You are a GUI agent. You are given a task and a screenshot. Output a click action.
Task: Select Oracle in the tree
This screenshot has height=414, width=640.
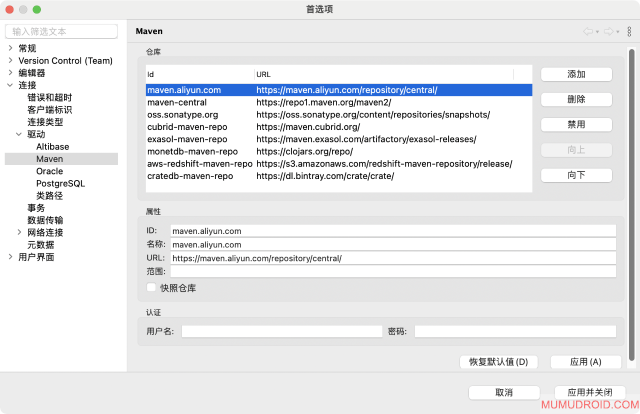[x=49, y=171]
